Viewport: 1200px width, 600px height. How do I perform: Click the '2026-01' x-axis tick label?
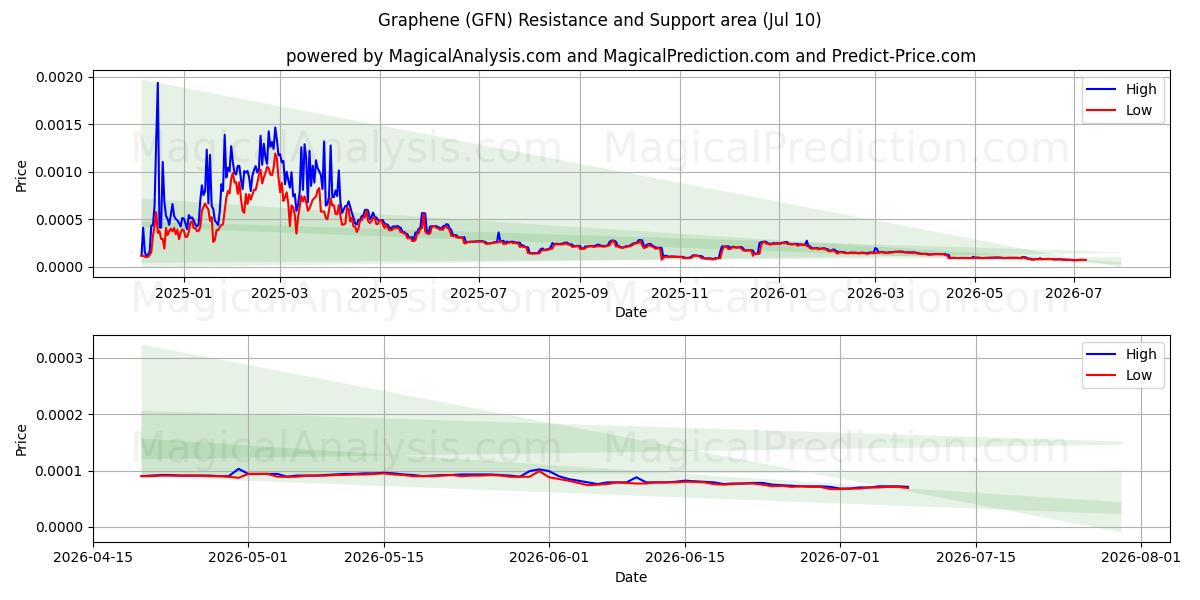pos(779,293)
